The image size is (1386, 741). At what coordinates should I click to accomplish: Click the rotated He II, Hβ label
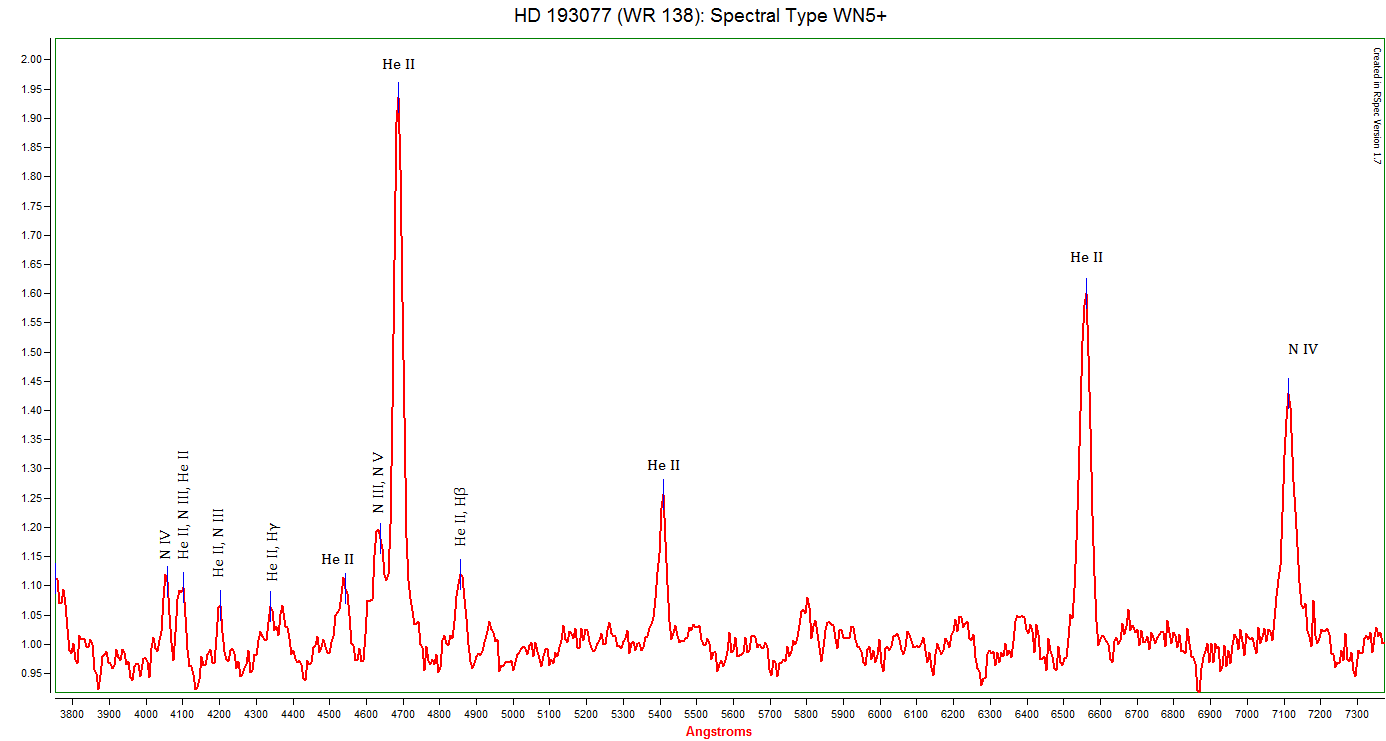[x=461, y=516]
